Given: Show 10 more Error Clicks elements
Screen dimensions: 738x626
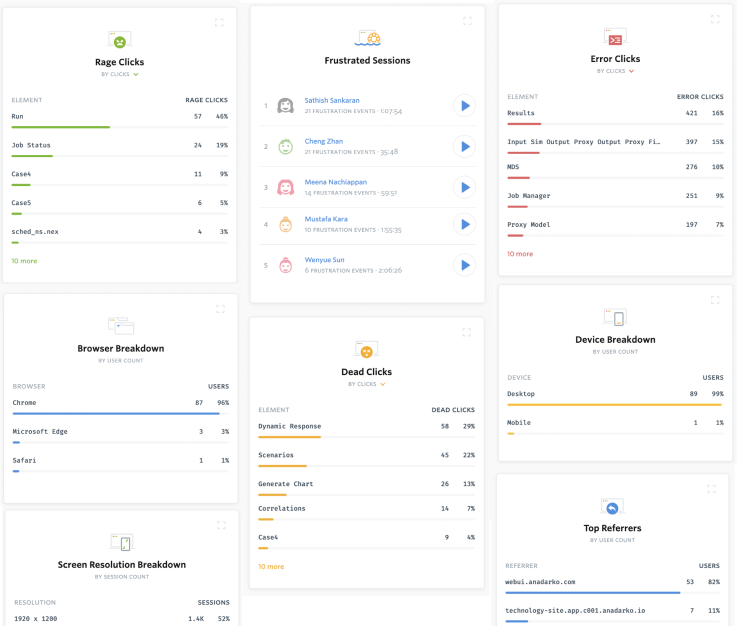Looking at the screenshot, I should (520, 254).
